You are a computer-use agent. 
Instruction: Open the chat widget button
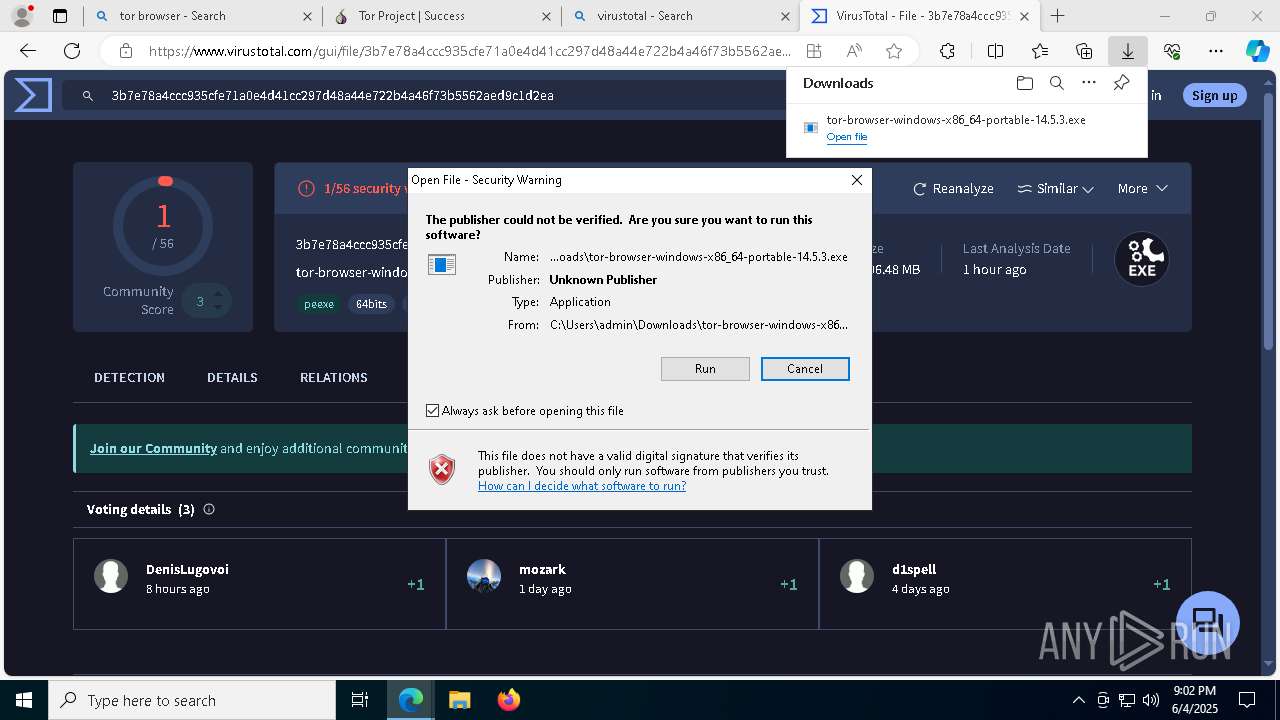pyautogui.click(x=1207, y=621)
